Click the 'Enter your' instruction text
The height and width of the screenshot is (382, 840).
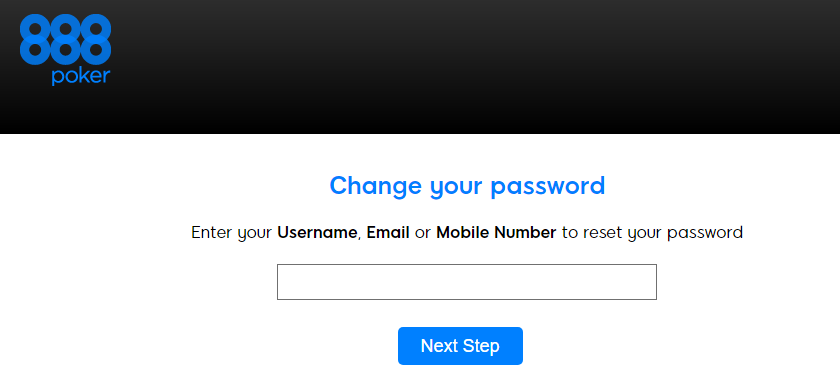pos(232,233)
